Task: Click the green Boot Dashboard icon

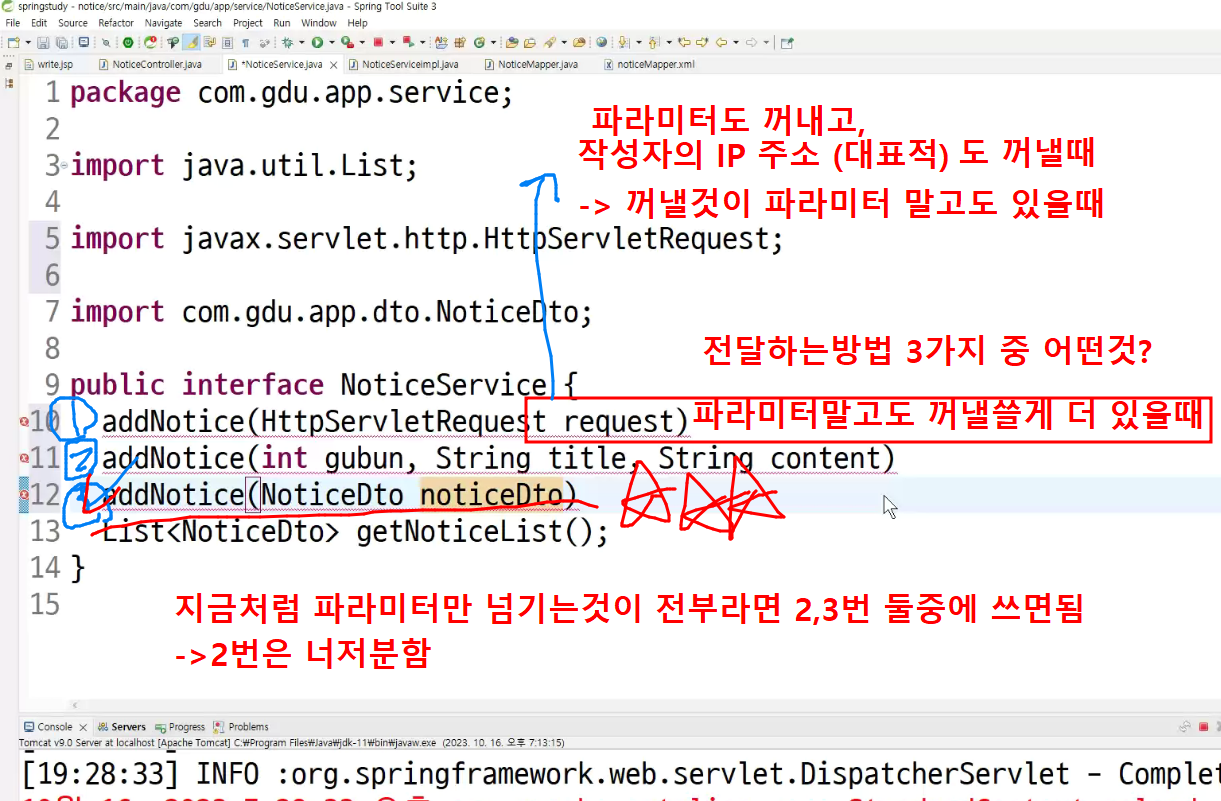Action: click(x=128, y=43)
